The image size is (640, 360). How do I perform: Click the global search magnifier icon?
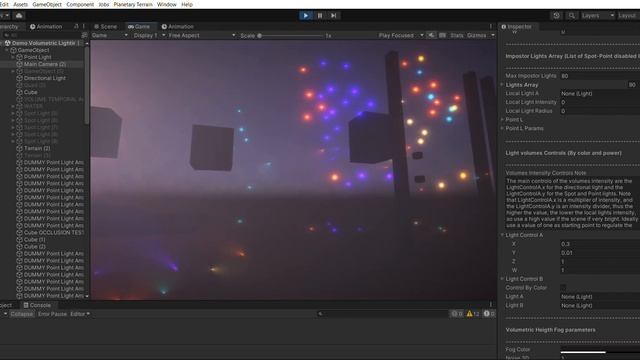[x=571, y=16]
